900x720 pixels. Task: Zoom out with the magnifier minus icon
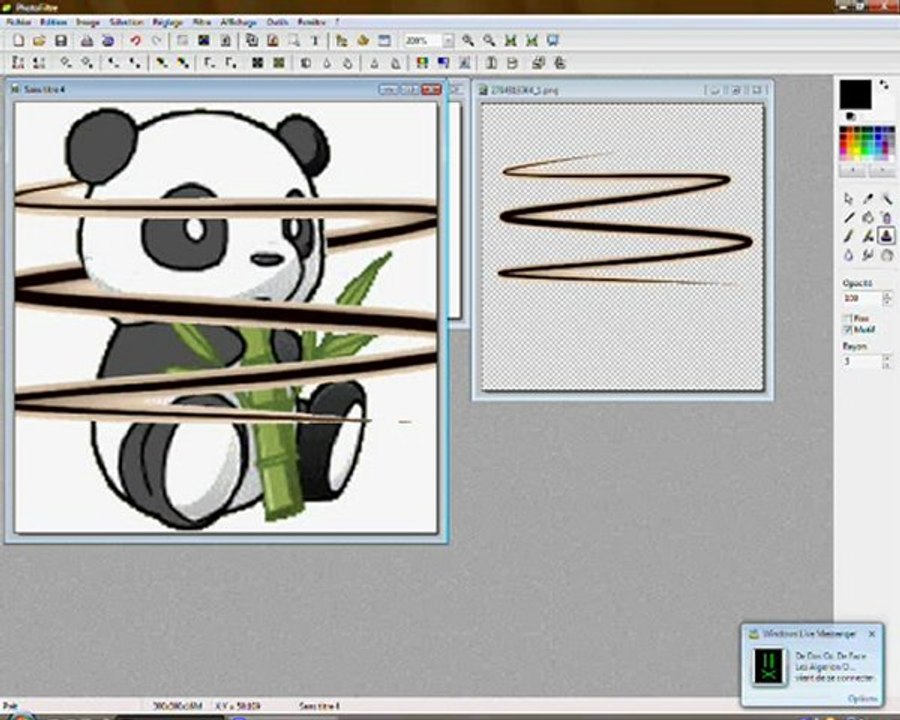point(489,41)
